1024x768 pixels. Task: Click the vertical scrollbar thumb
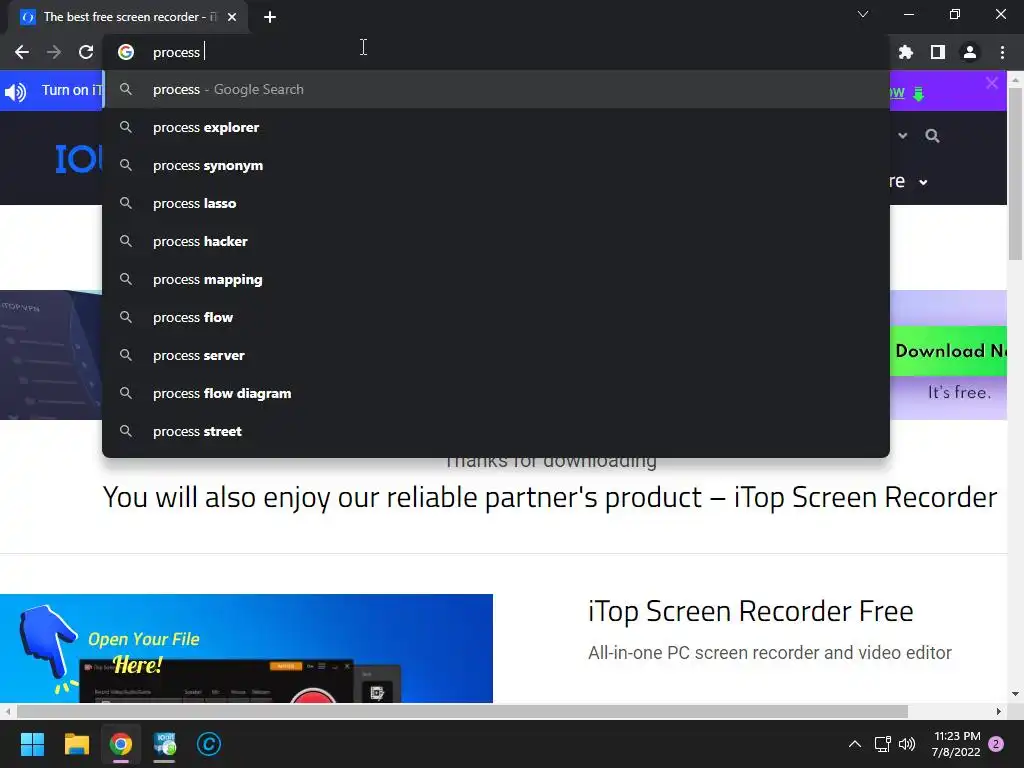click(x=1015, y=173)
